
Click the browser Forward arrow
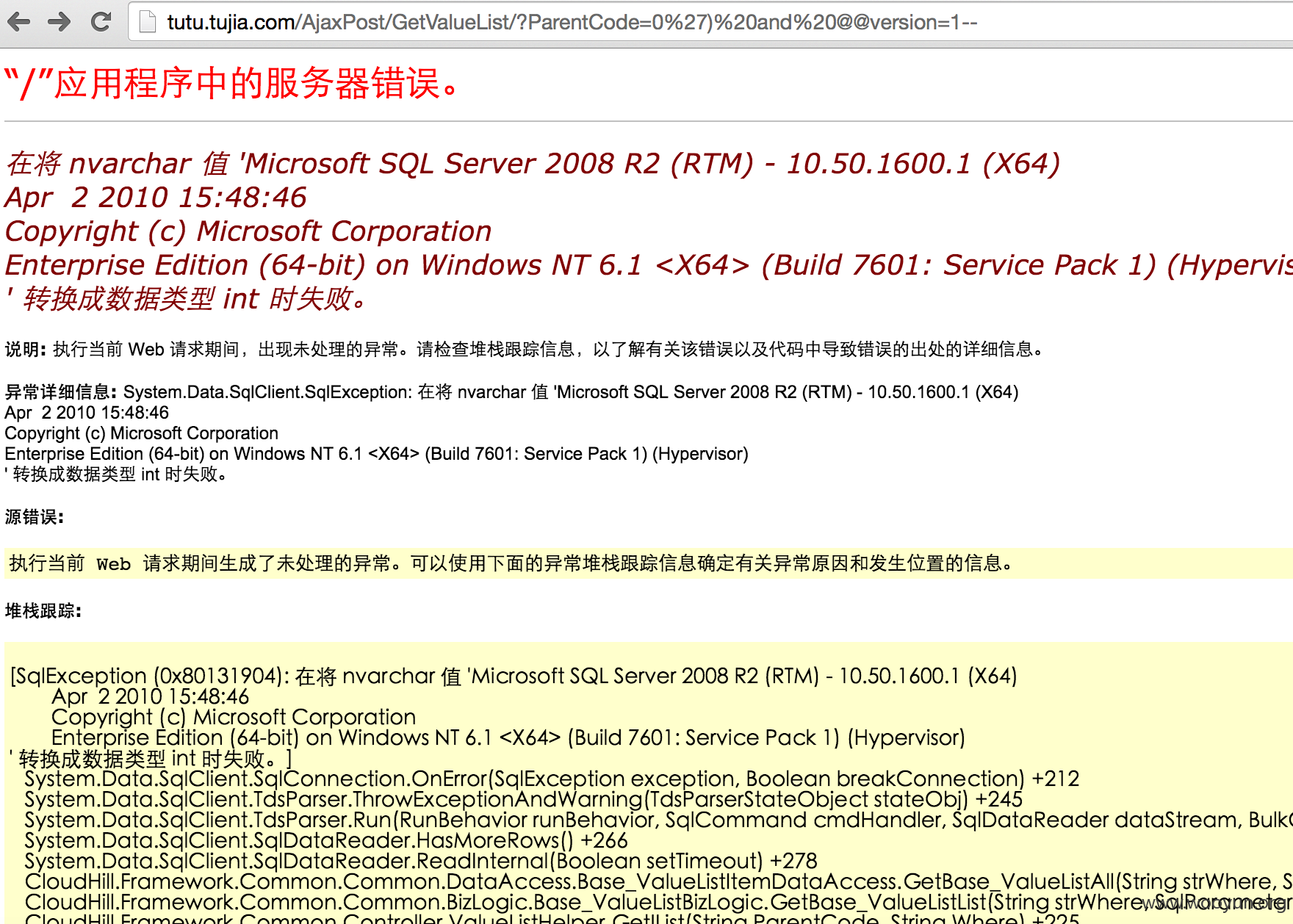[x=59, y=22]
